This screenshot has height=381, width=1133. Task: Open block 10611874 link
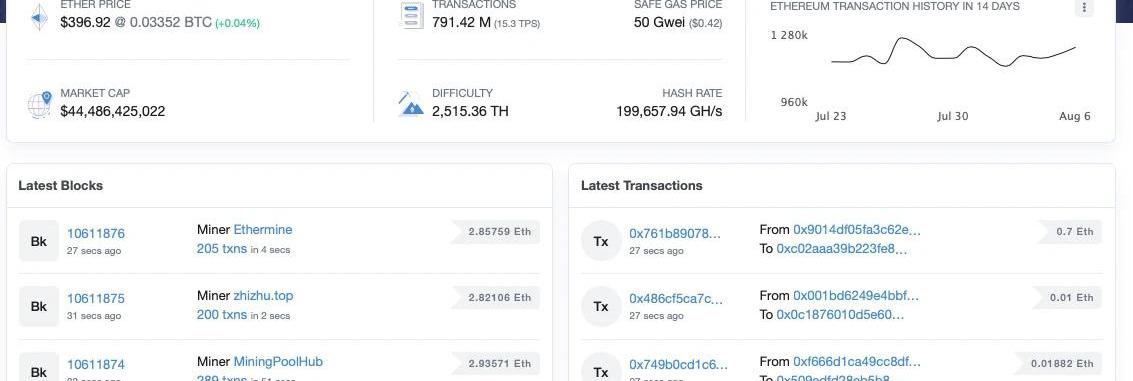pos(96,364)
